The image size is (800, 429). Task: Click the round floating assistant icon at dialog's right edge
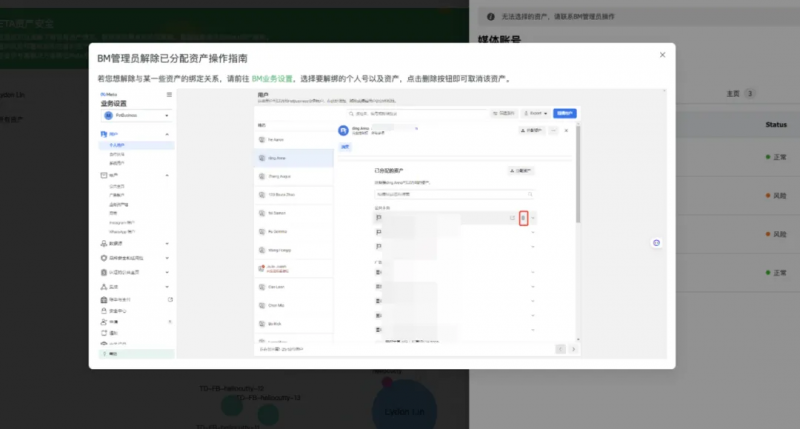657,243
